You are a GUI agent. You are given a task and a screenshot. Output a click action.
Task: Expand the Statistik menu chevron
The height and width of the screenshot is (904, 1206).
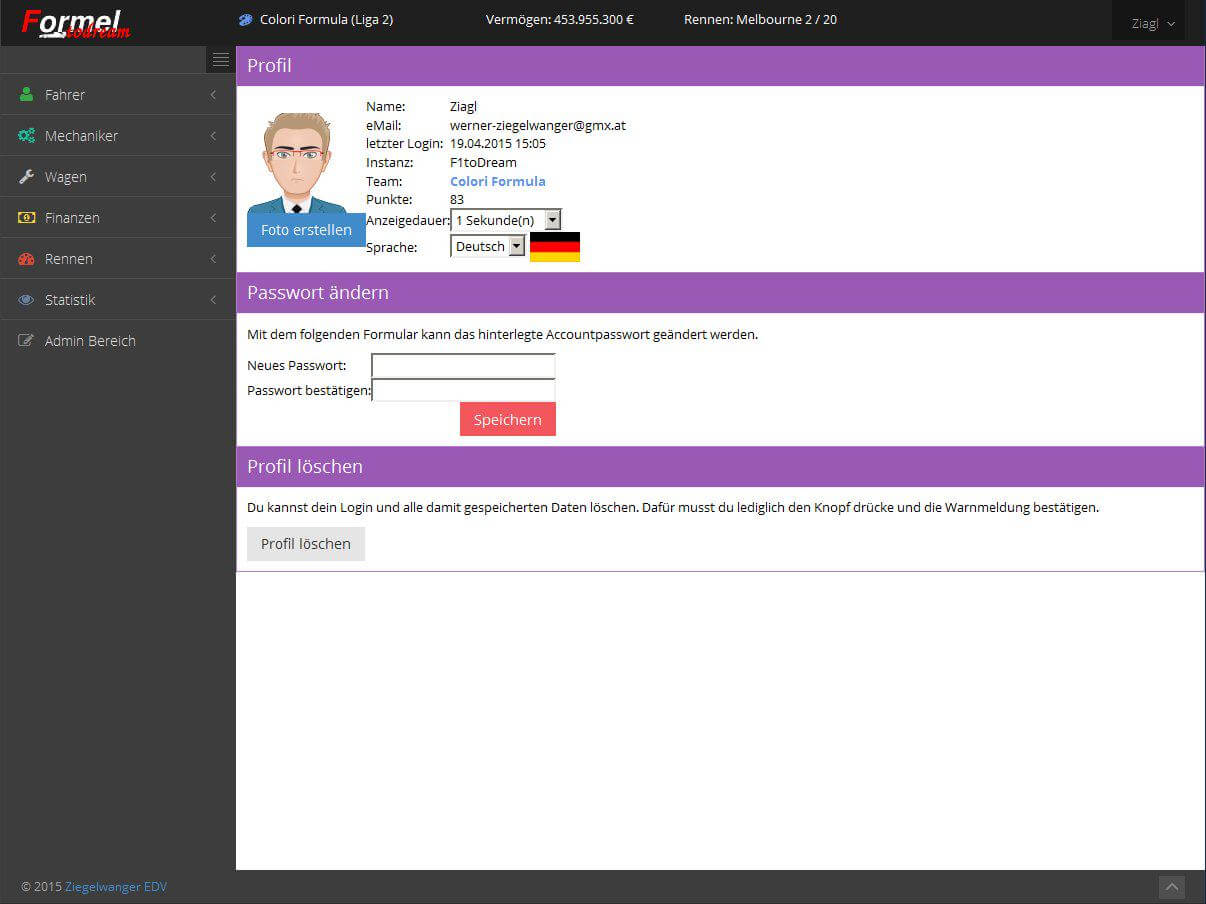(x=213, y=300)
